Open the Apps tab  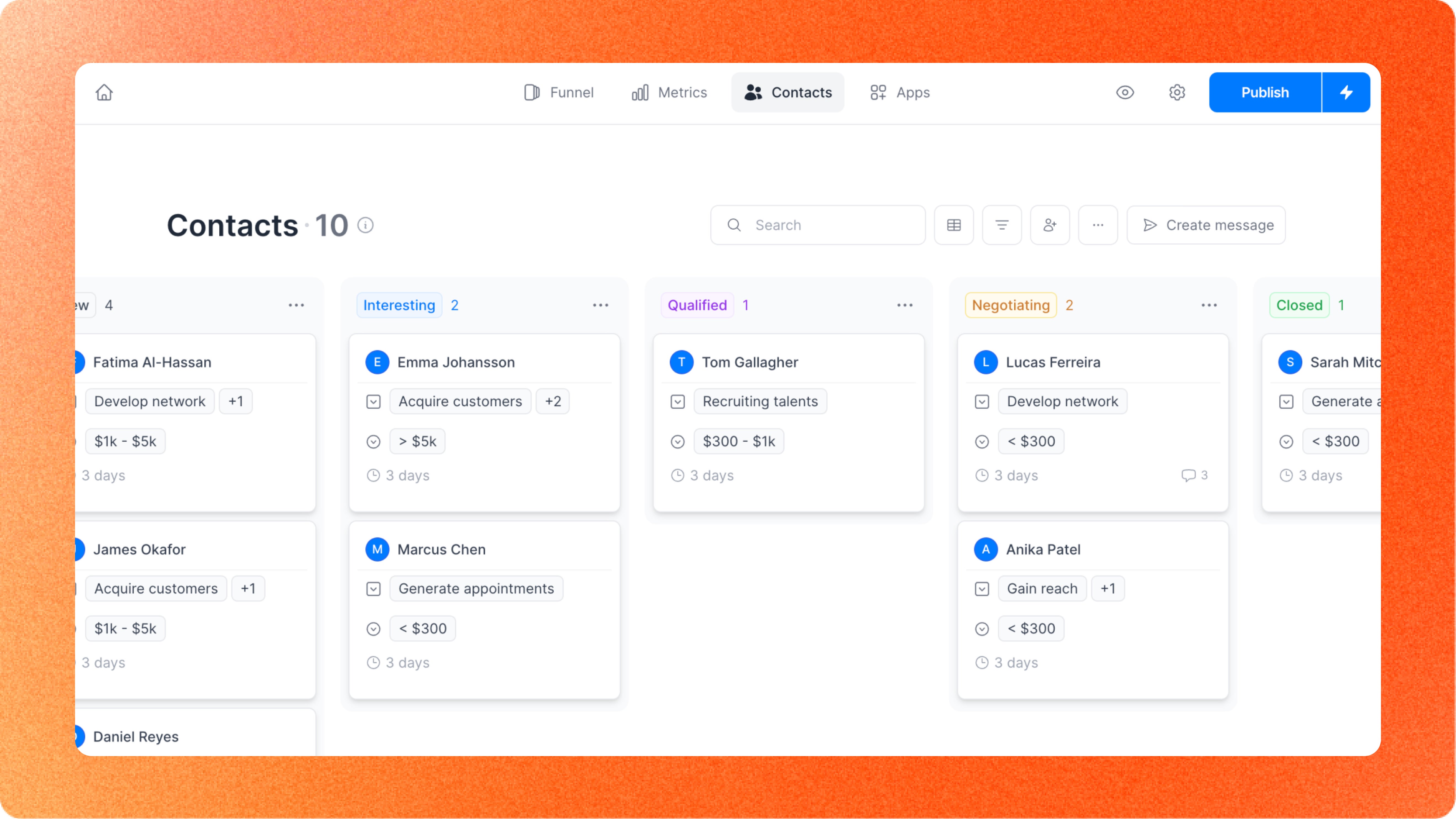click(900, 92)
